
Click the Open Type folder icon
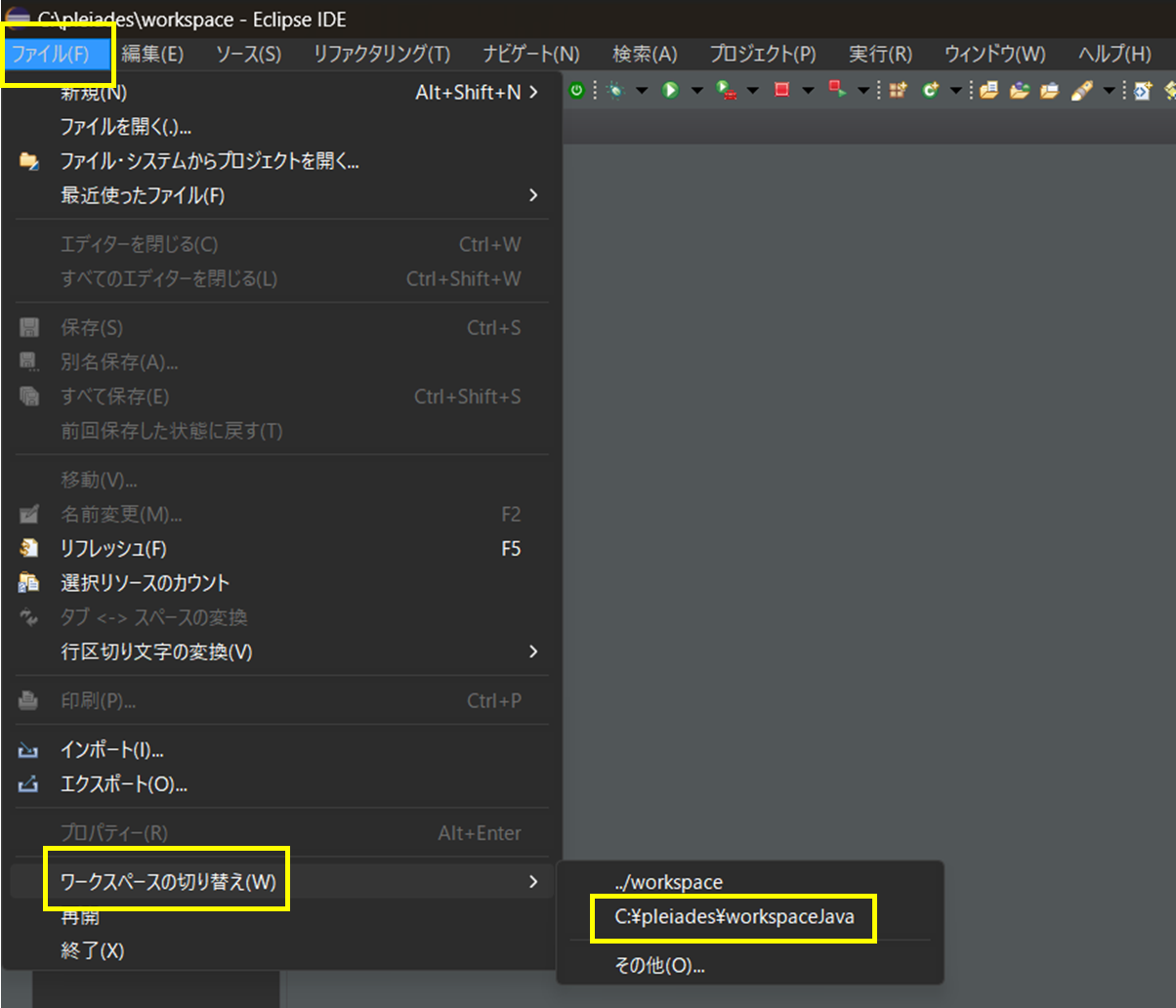(x=988, y=90)
